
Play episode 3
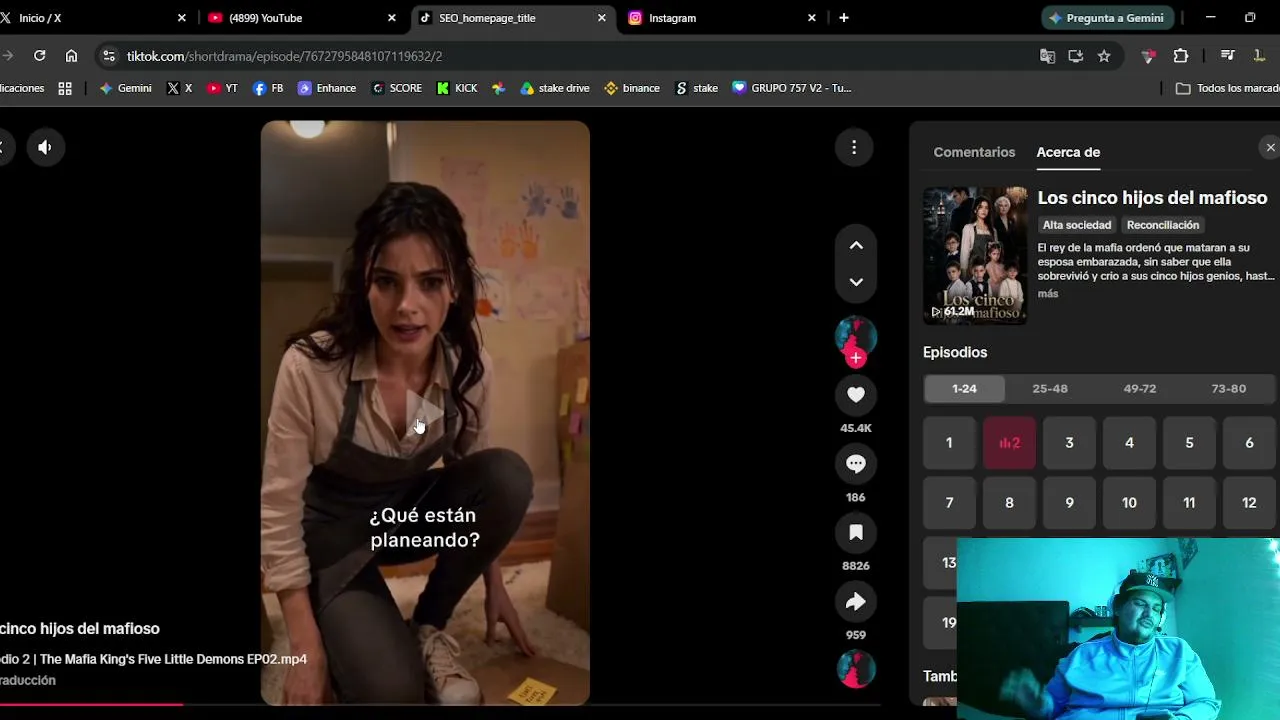tap(1069, 443)
